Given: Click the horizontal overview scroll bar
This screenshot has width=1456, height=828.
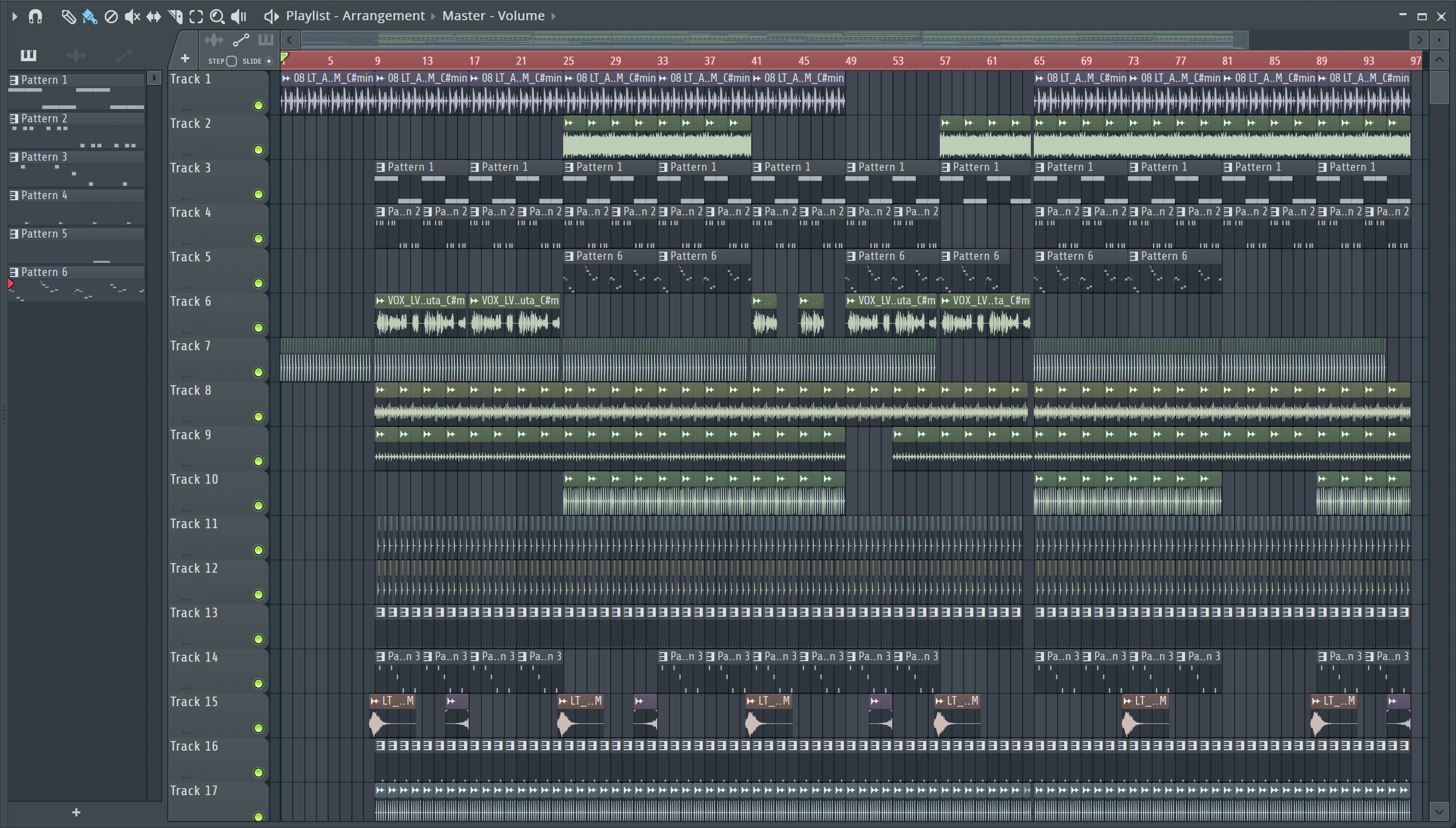Looking at the screenshot, I should coord(775,40).
